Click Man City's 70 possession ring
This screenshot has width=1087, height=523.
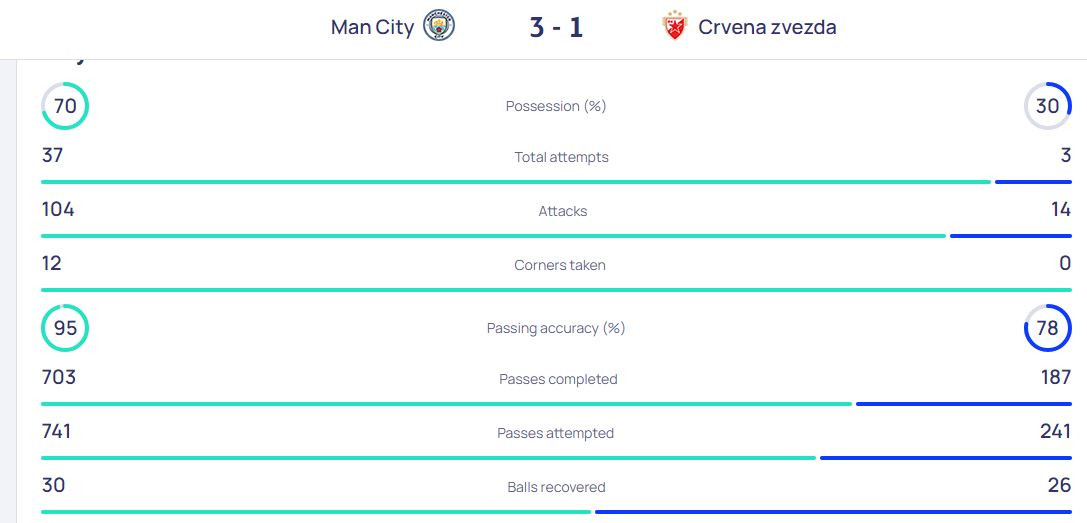65,106
